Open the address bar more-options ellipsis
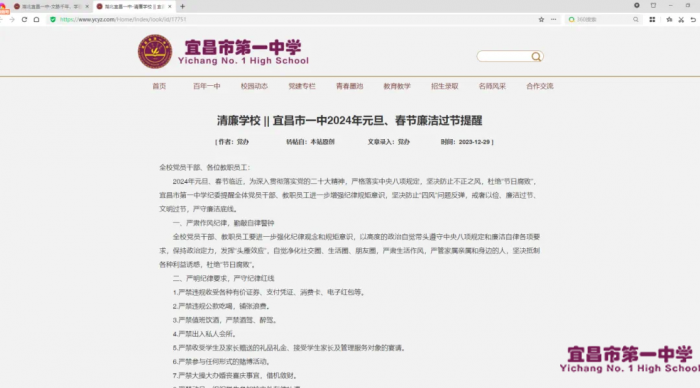The image size is (700, 388). pyautogui.click(x=554, y=20)
